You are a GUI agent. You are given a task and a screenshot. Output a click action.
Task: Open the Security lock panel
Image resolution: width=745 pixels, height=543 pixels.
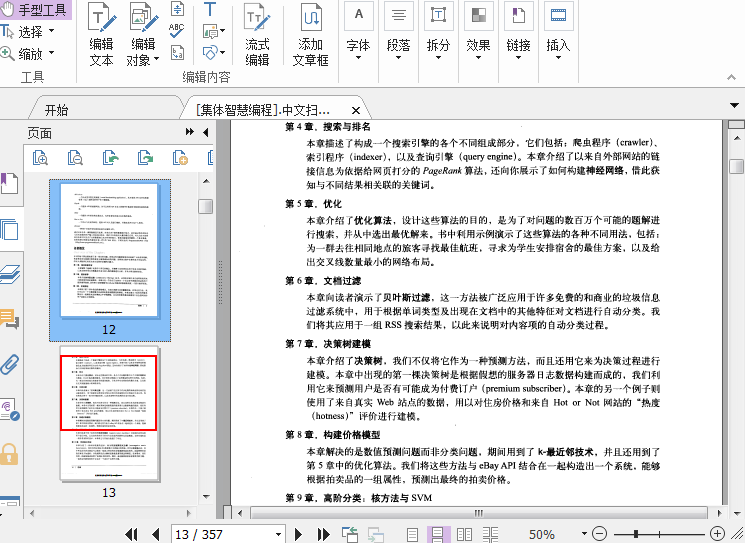click(x=10, y=454)
